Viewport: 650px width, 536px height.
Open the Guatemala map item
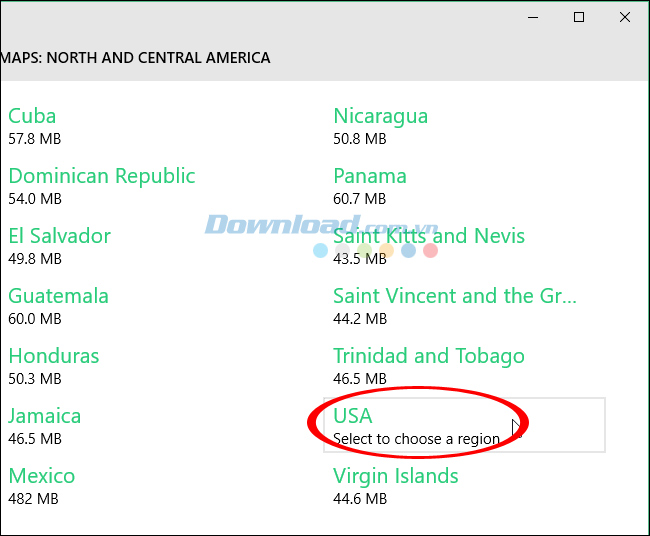[x=58, y=296]
